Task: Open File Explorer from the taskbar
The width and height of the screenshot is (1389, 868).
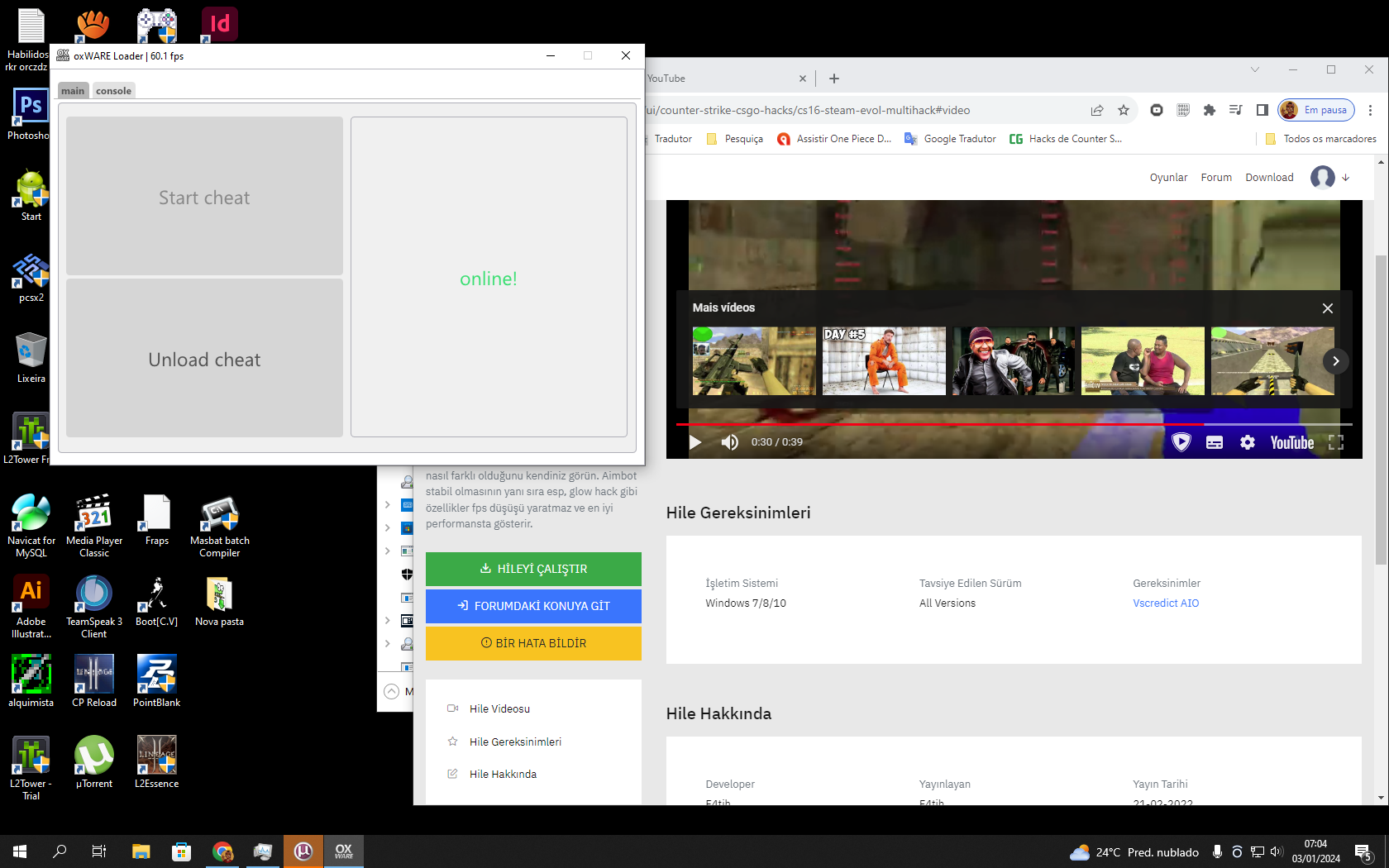Action: (141, 851)
